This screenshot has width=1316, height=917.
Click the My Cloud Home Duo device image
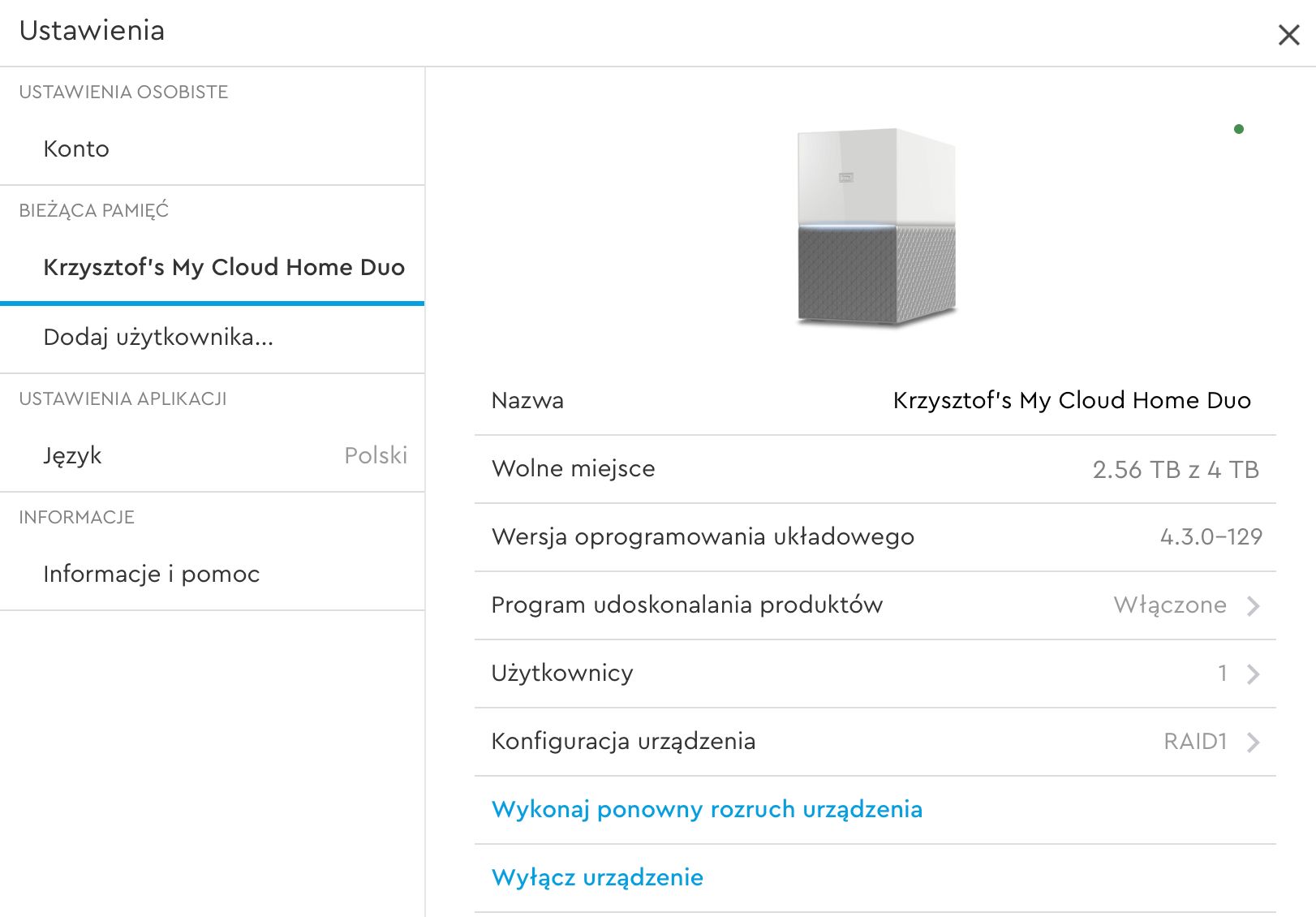tap(876, 227)
